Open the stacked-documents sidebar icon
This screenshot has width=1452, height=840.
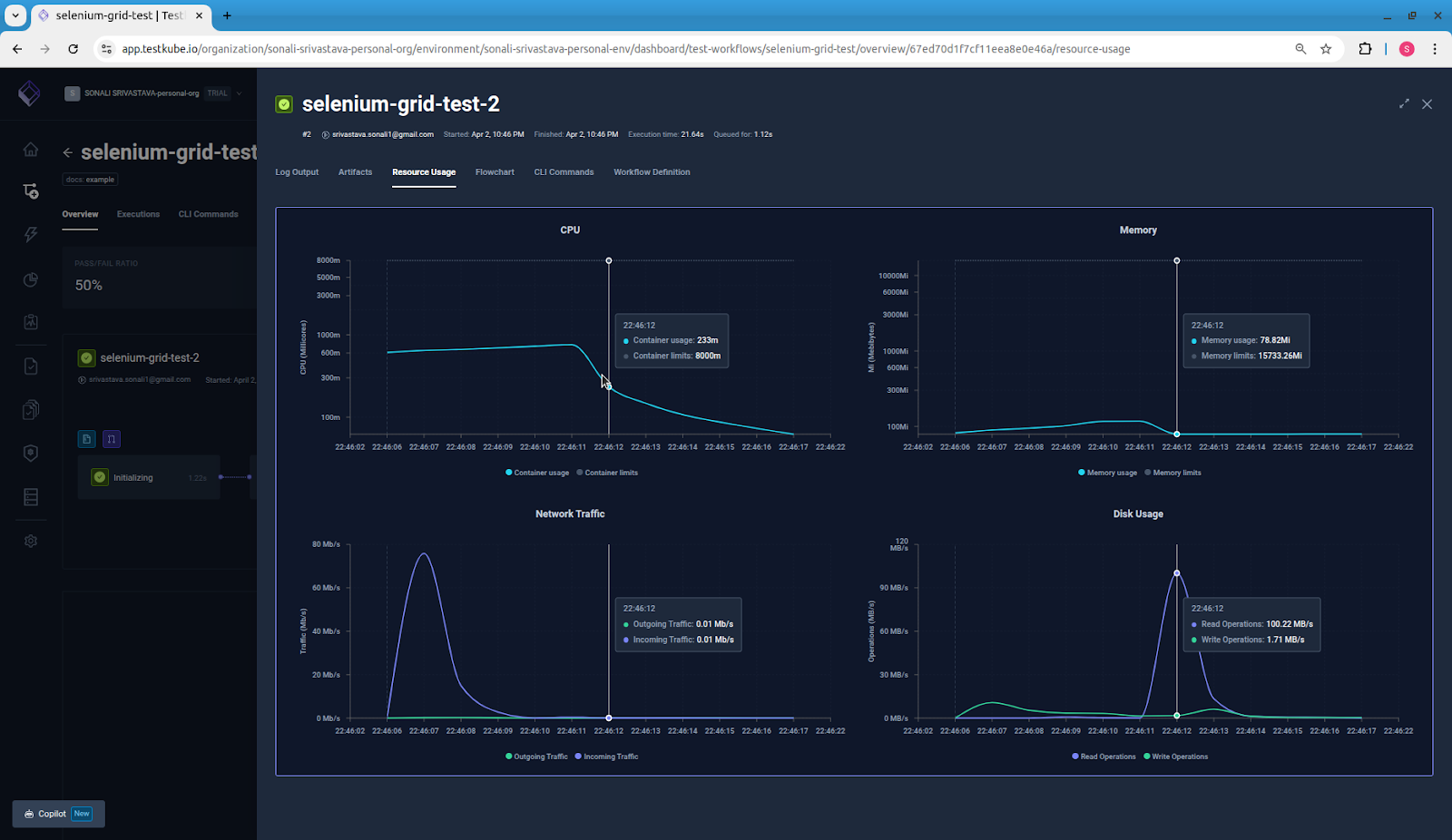pyautogui.click(x=30, y=410)
